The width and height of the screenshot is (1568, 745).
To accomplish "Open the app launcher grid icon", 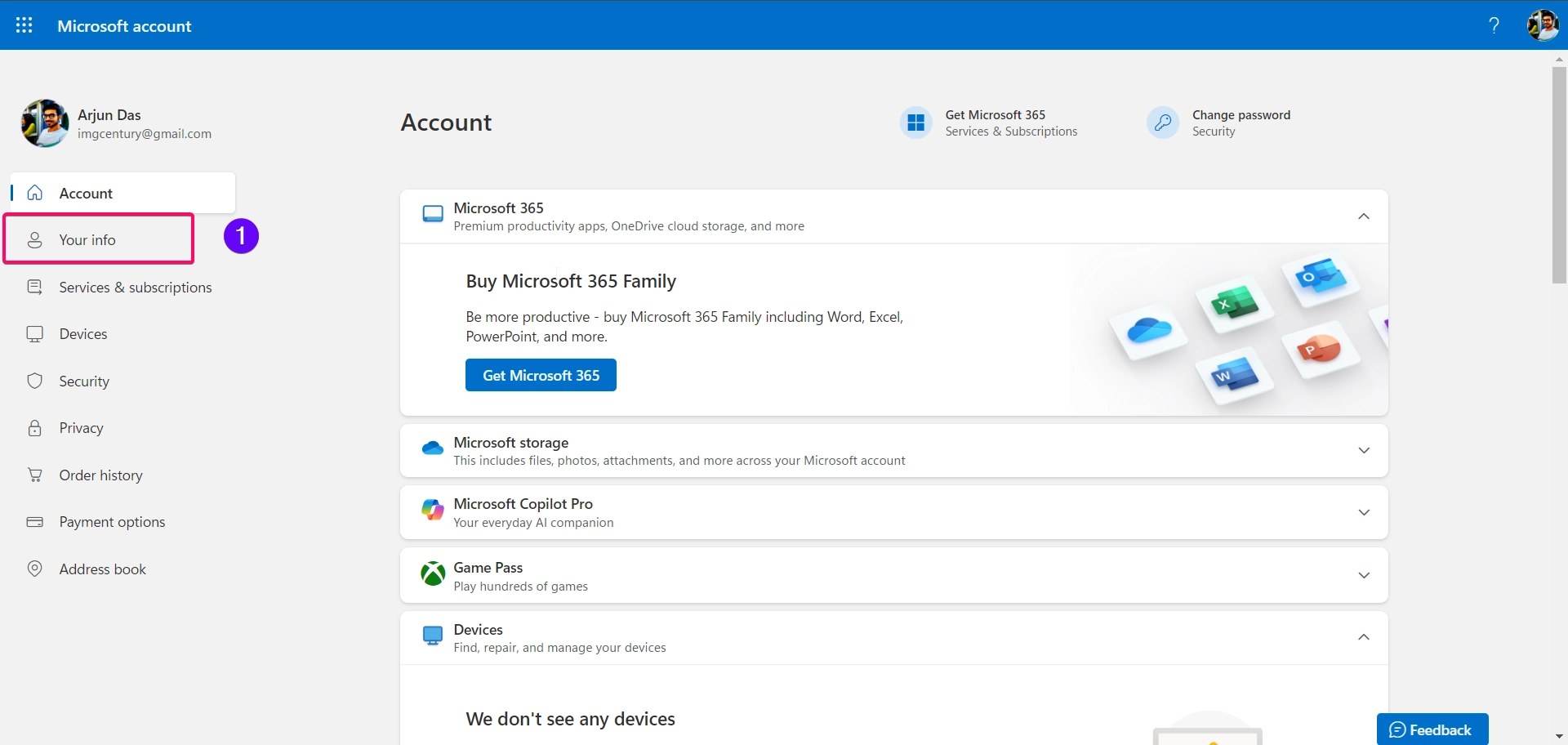I will pyautogui.click(x=24, y=25).
